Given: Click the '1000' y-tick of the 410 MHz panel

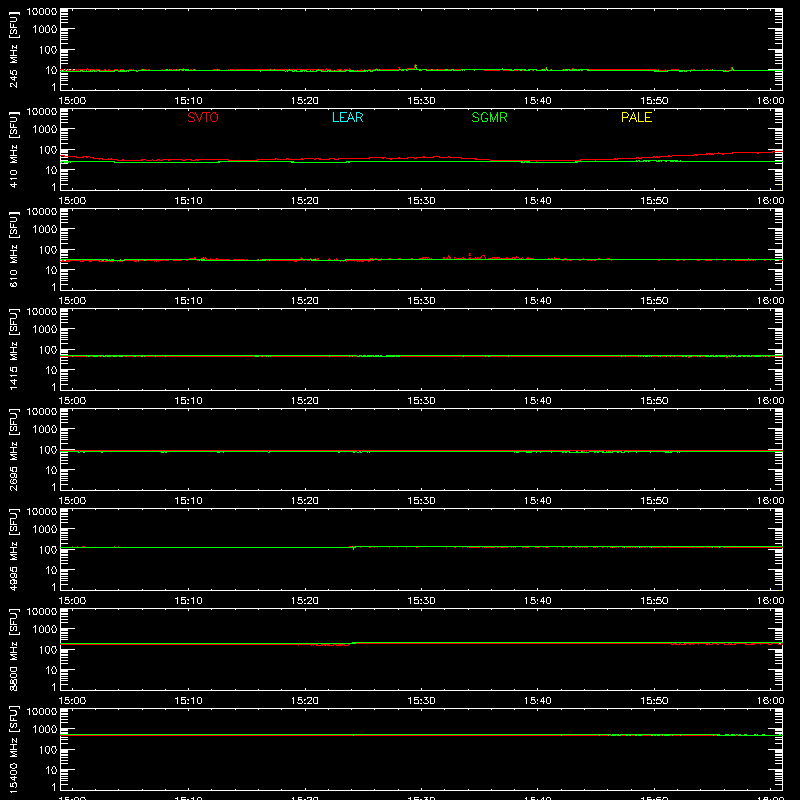Looking at the screenshot, I should (45, 130).
